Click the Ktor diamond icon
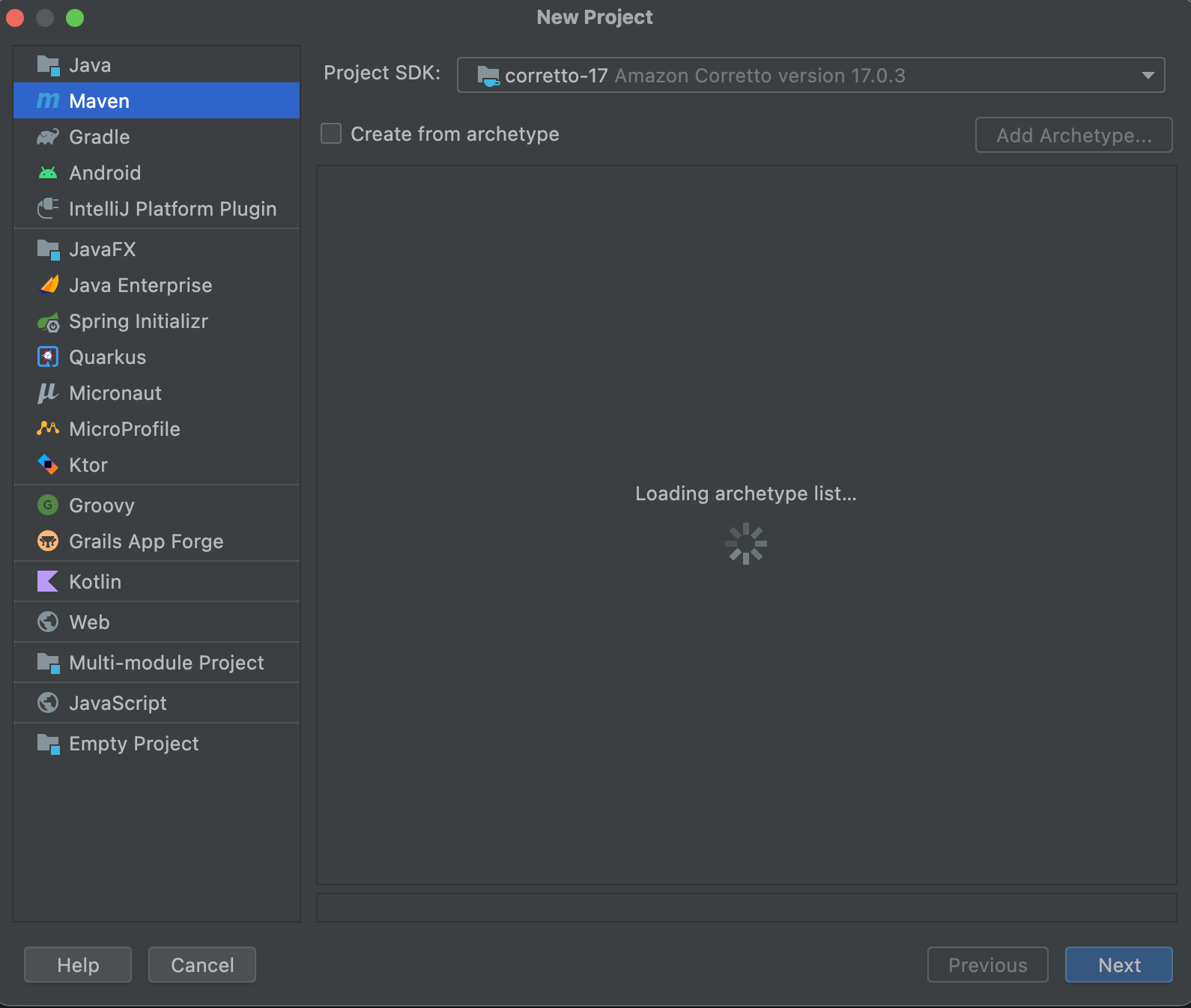 pos(48,465)
